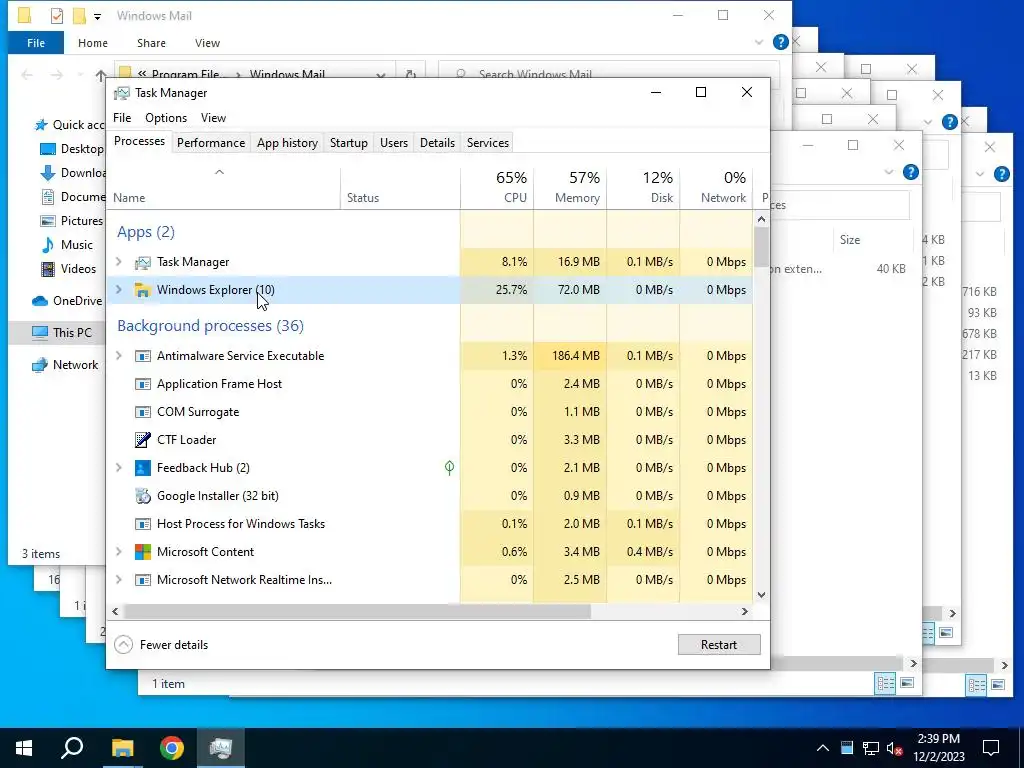1024x768 pixels.
Task: Click the green leaf suspended status icon
Action: click(449, 468)
